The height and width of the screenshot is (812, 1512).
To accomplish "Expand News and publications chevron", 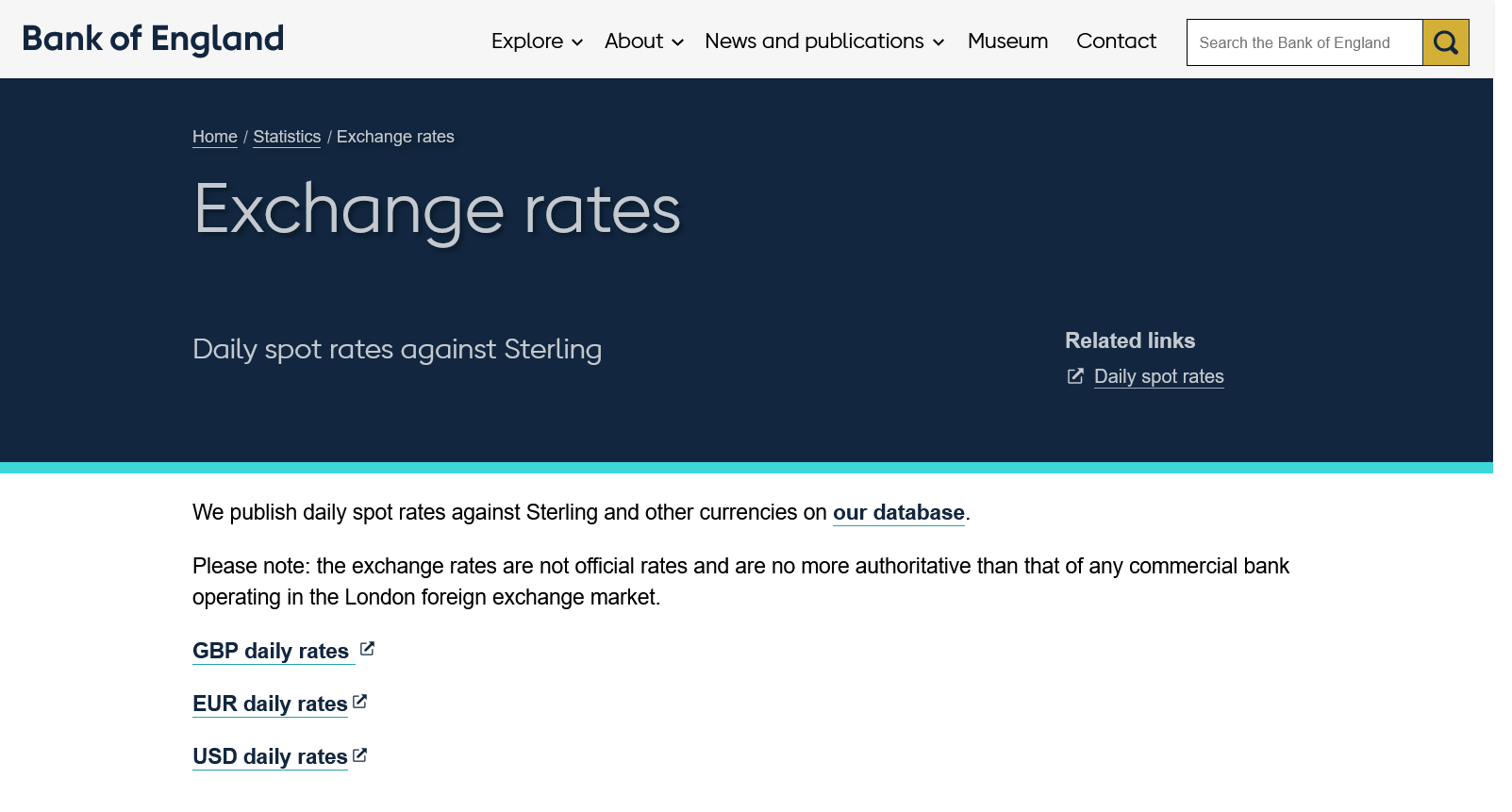I will click(939, 42).
